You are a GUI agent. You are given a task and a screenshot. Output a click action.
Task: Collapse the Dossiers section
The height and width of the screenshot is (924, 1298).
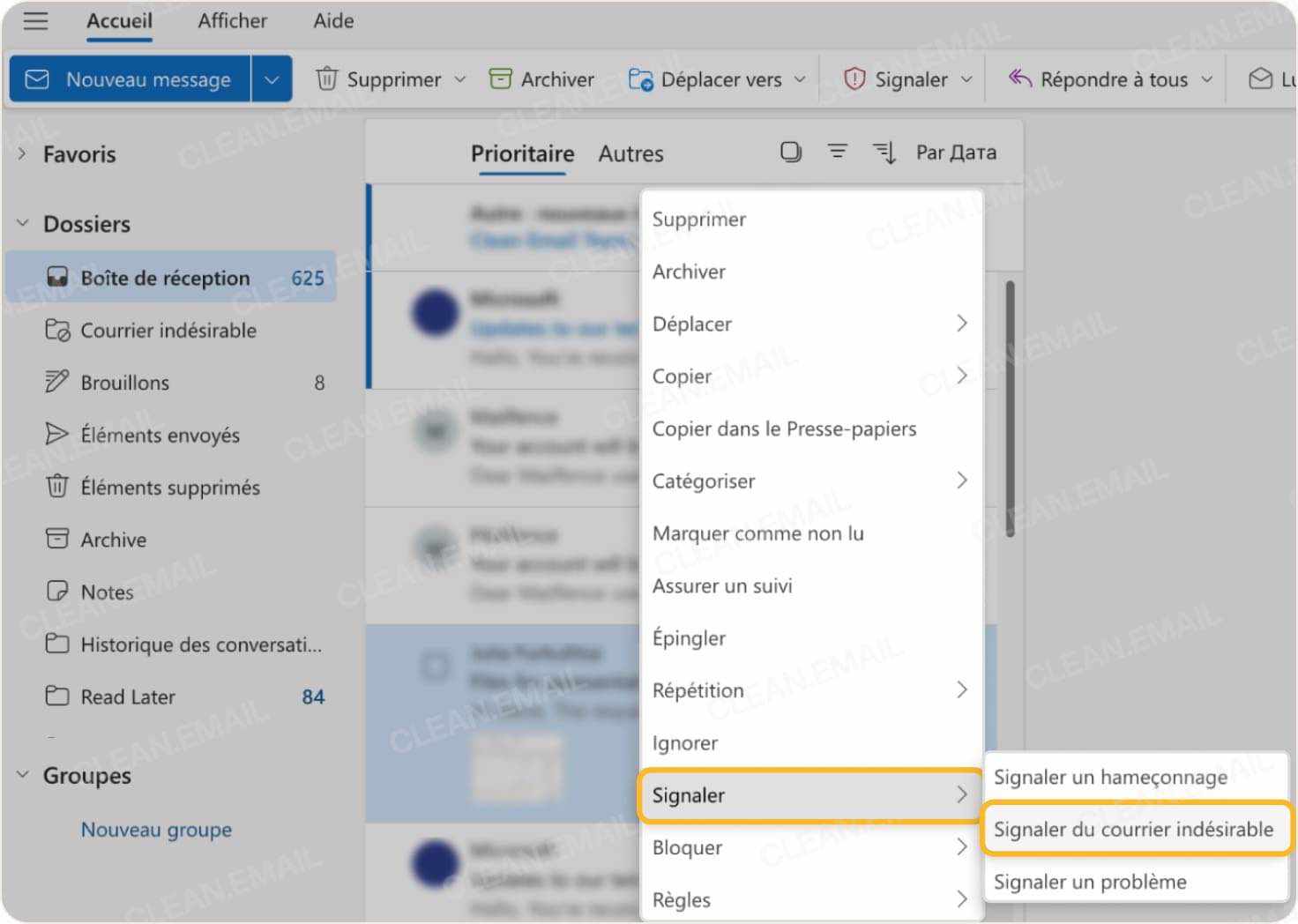(23, 223)
